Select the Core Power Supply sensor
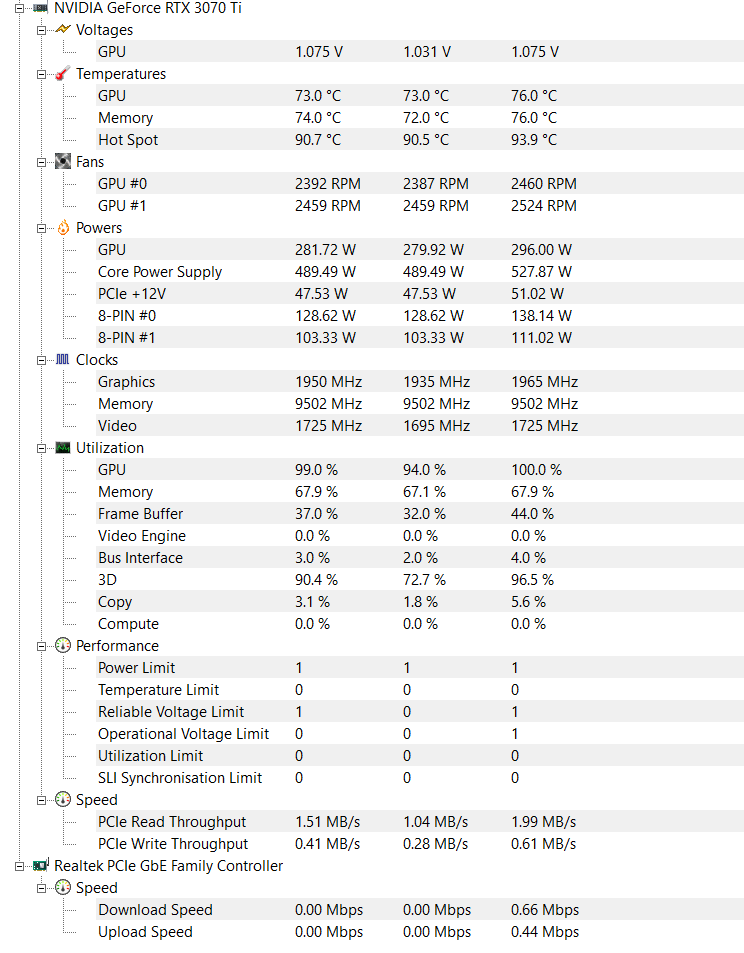Viewport: 744px width, 953px height. [x=160, y=272]
